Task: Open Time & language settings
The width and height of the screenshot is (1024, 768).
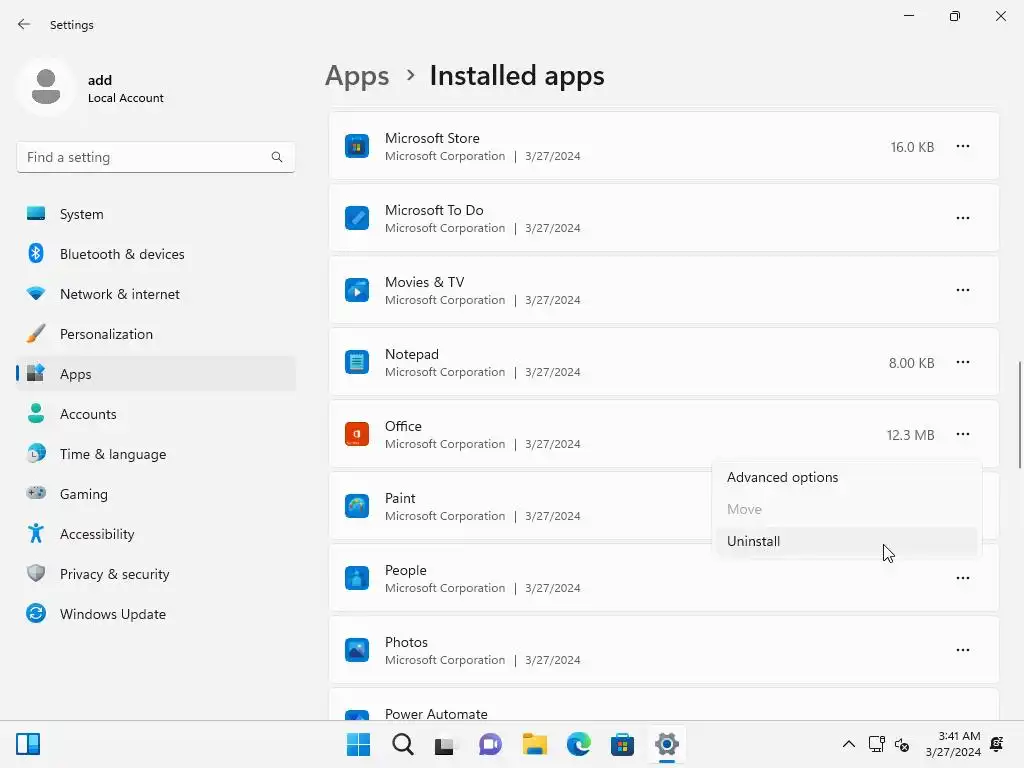Action: point(156,454)
